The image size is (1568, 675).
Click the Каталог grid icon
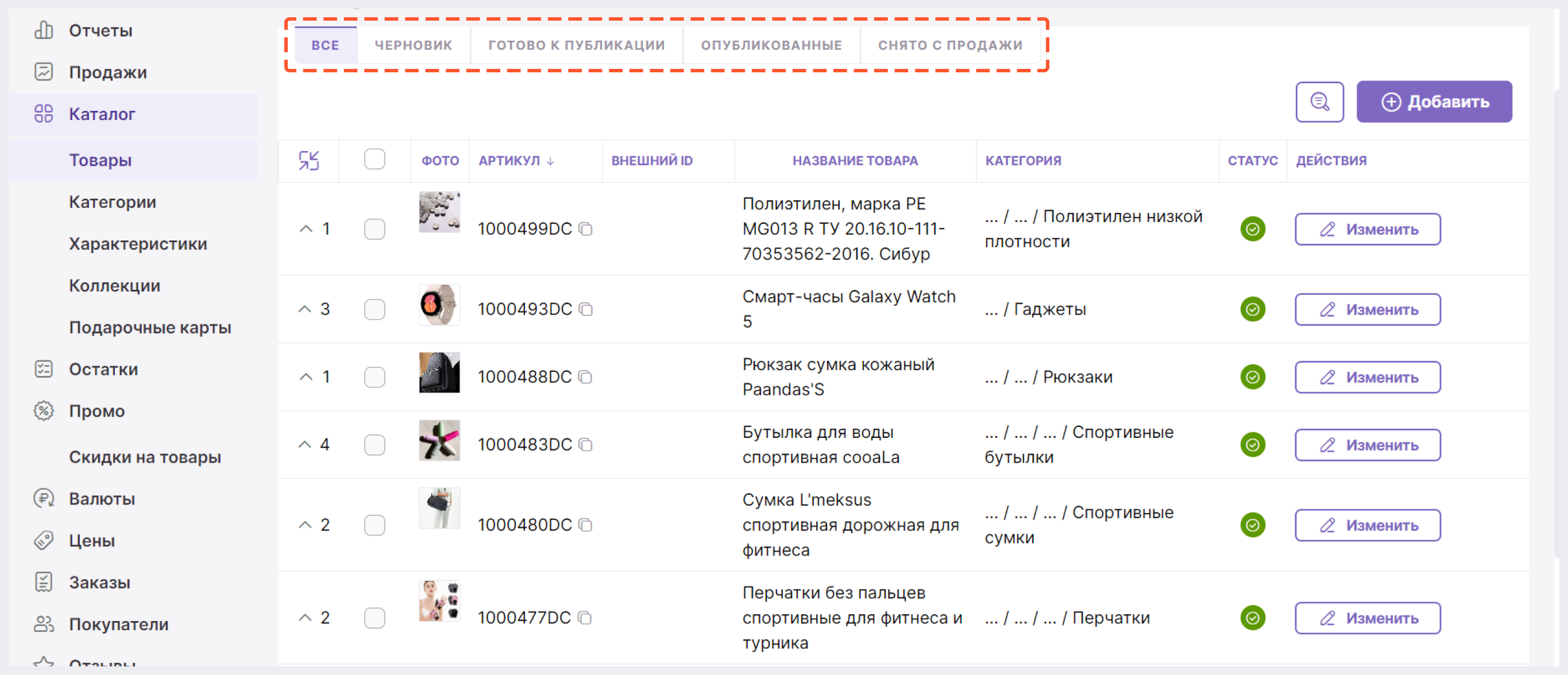click(x=44, y=114)
